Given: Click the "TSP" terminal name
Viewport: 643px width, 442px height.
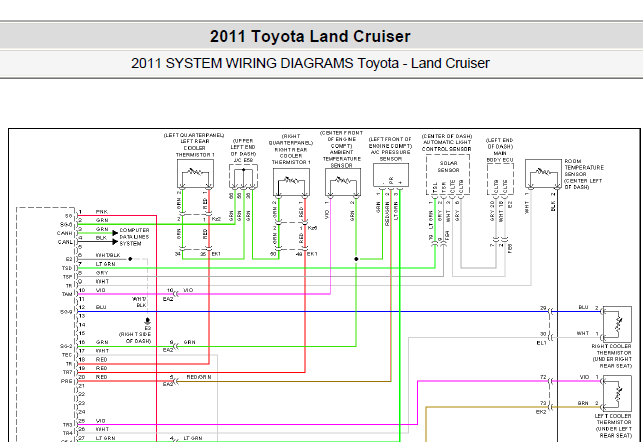Looking at the screenshot, I should [x=68, y=277].
